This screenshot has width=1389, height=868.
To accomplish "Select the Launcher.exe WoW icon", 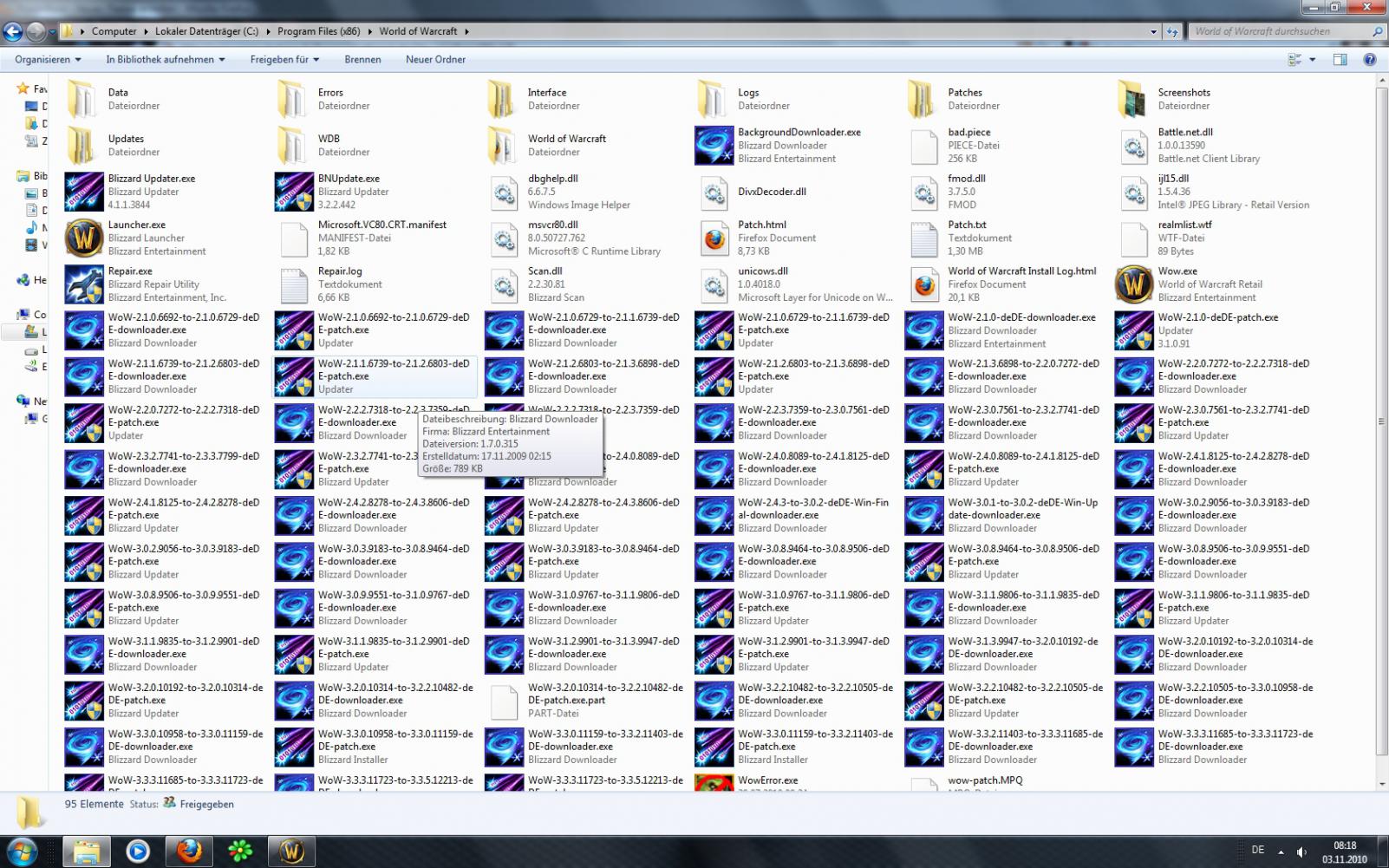I will coord(84,238).
